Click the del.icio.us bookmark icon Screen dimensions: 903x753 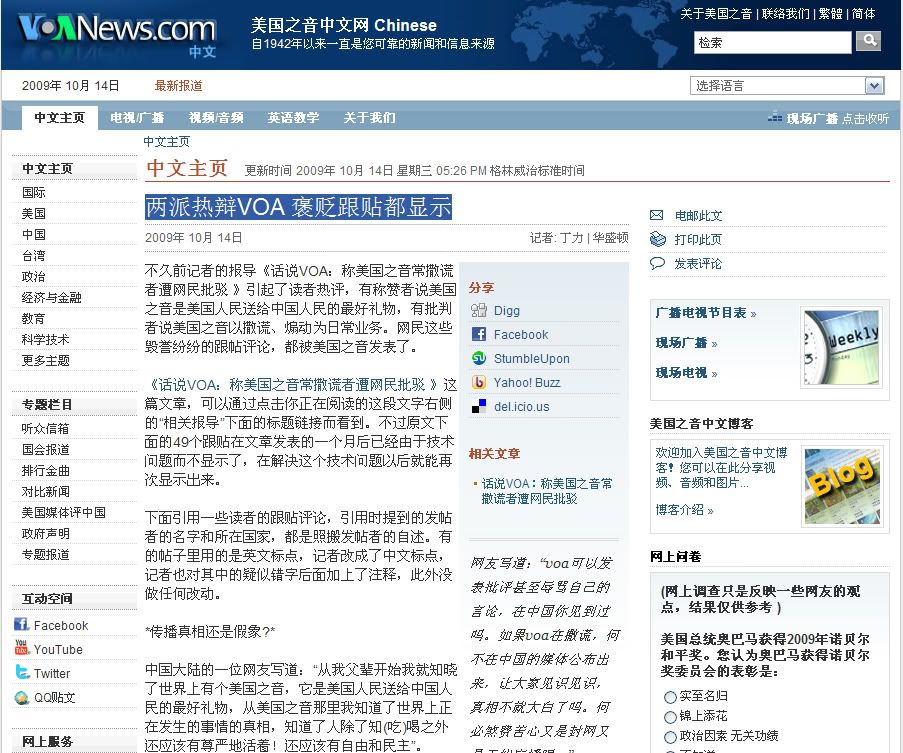[x=479, y=407]
